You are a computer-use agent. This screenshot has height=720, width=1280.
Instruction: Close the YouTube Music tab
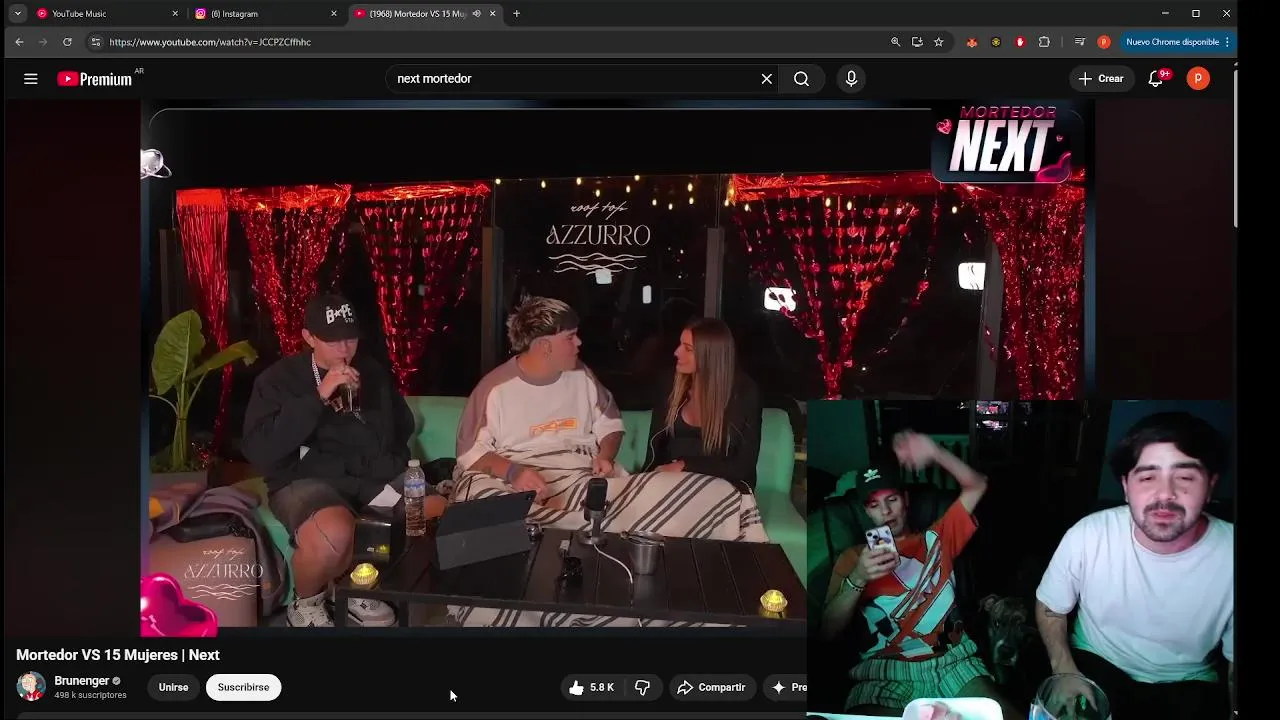click(175, 14)
